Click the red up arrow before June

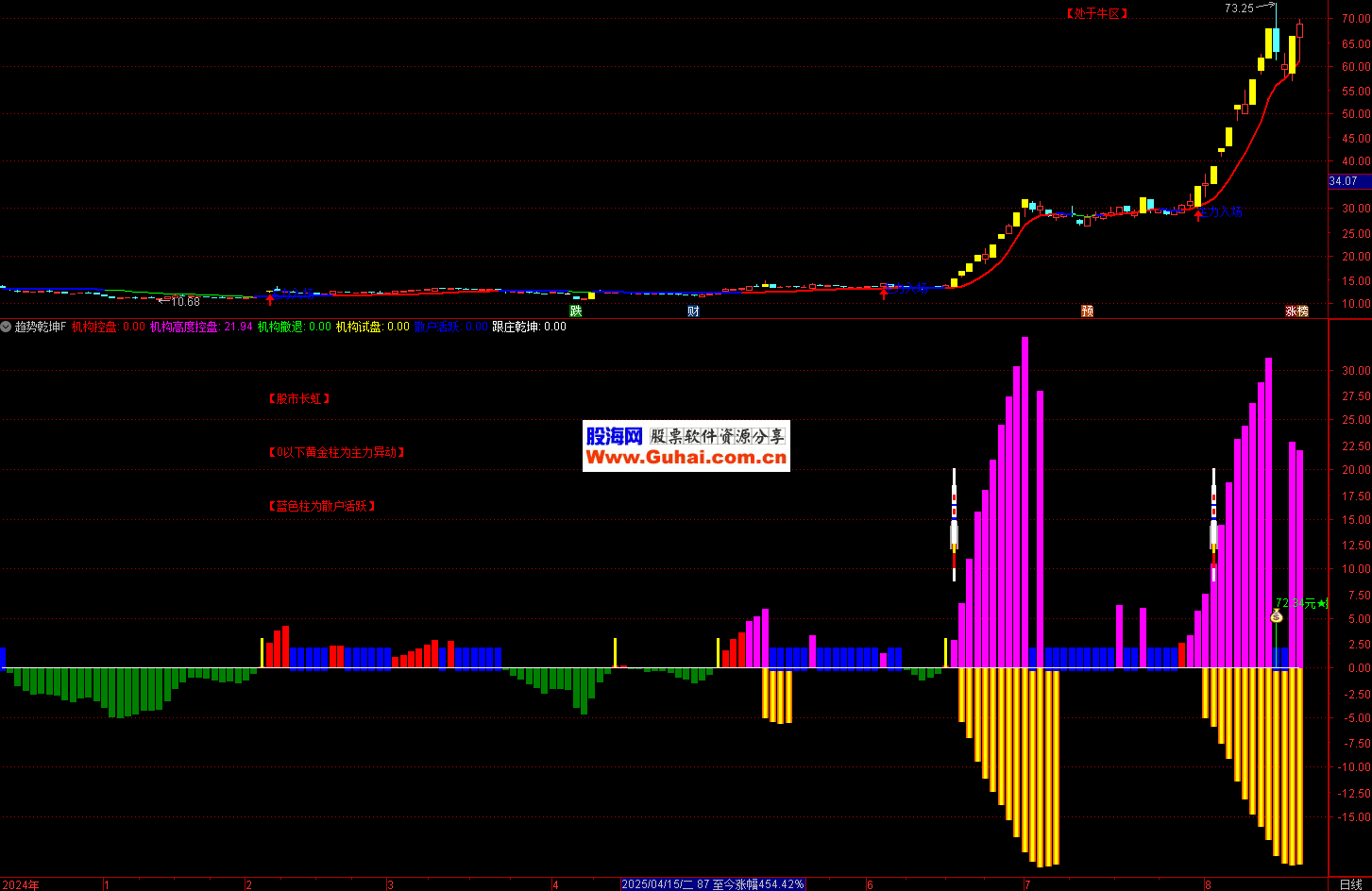884,294
